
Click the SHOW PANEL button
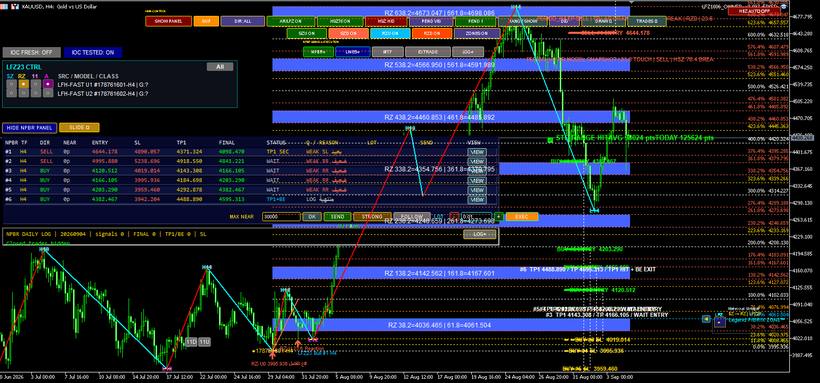pyautogui.click(x=168, y=21)
